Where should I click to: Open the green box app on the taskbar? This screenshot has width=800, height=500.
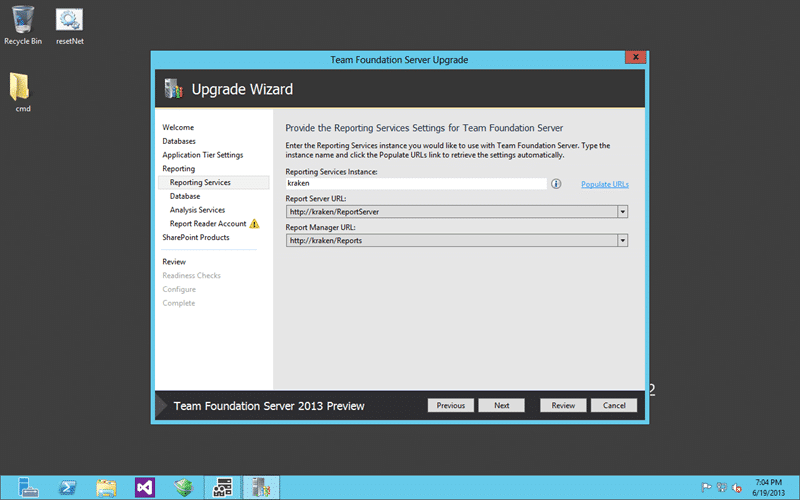tap(184, 488)
